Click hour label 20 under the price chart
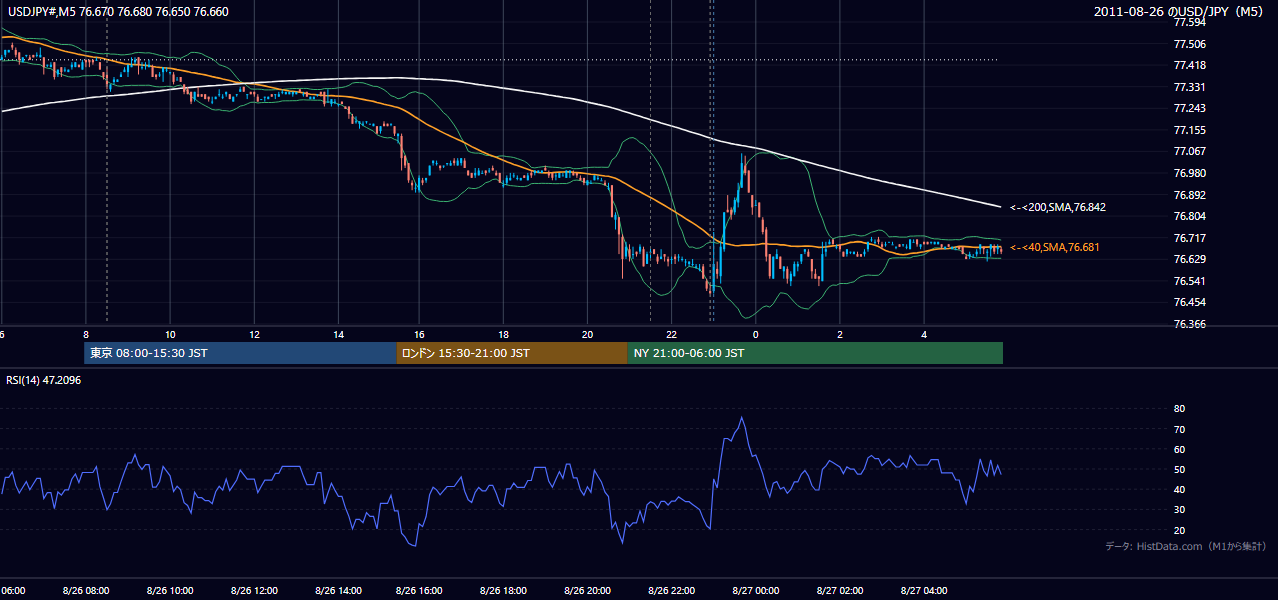 (588, 334)
